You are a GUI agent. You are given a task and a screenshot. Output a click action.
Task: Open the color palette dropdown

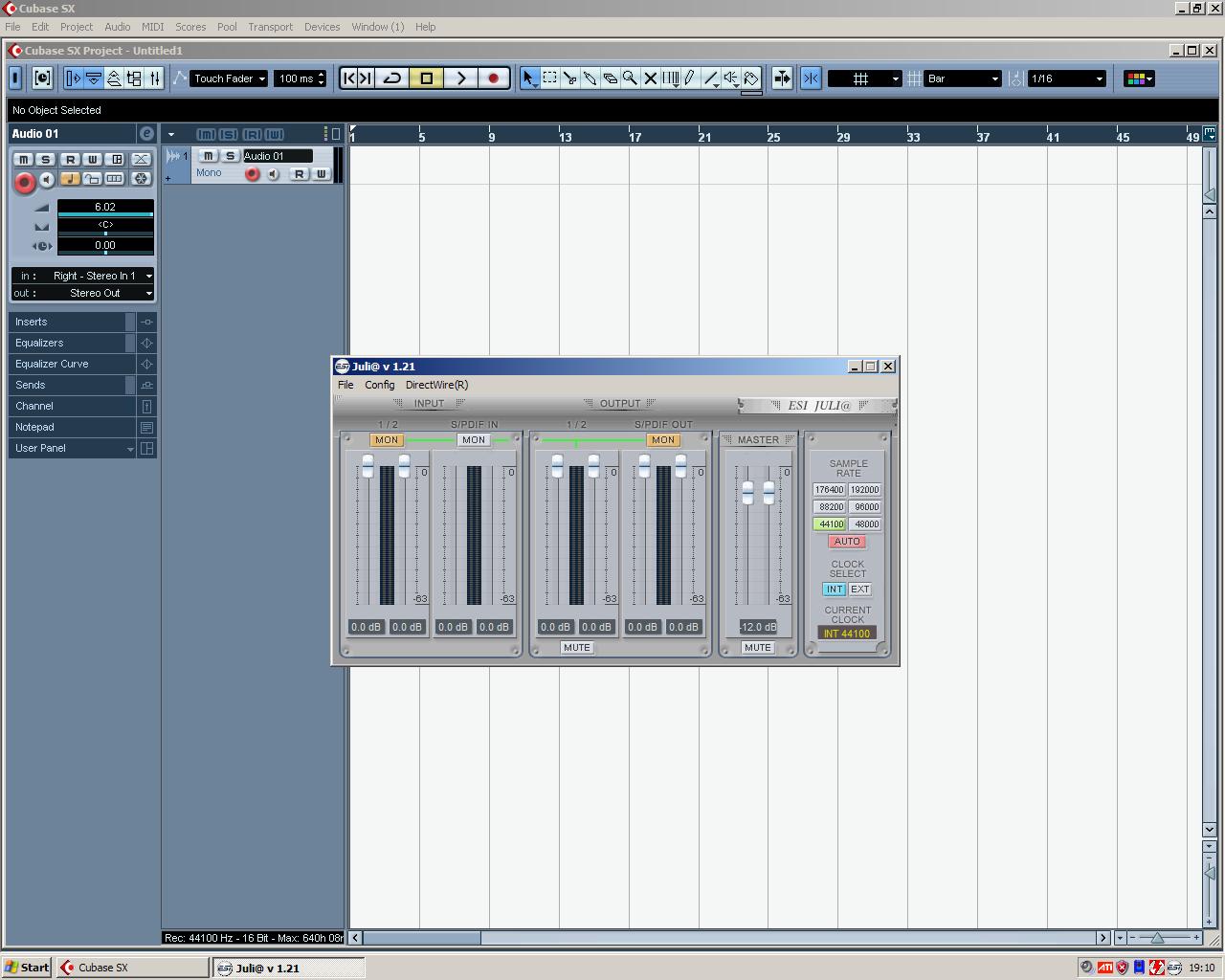(x=1139, y=78)
